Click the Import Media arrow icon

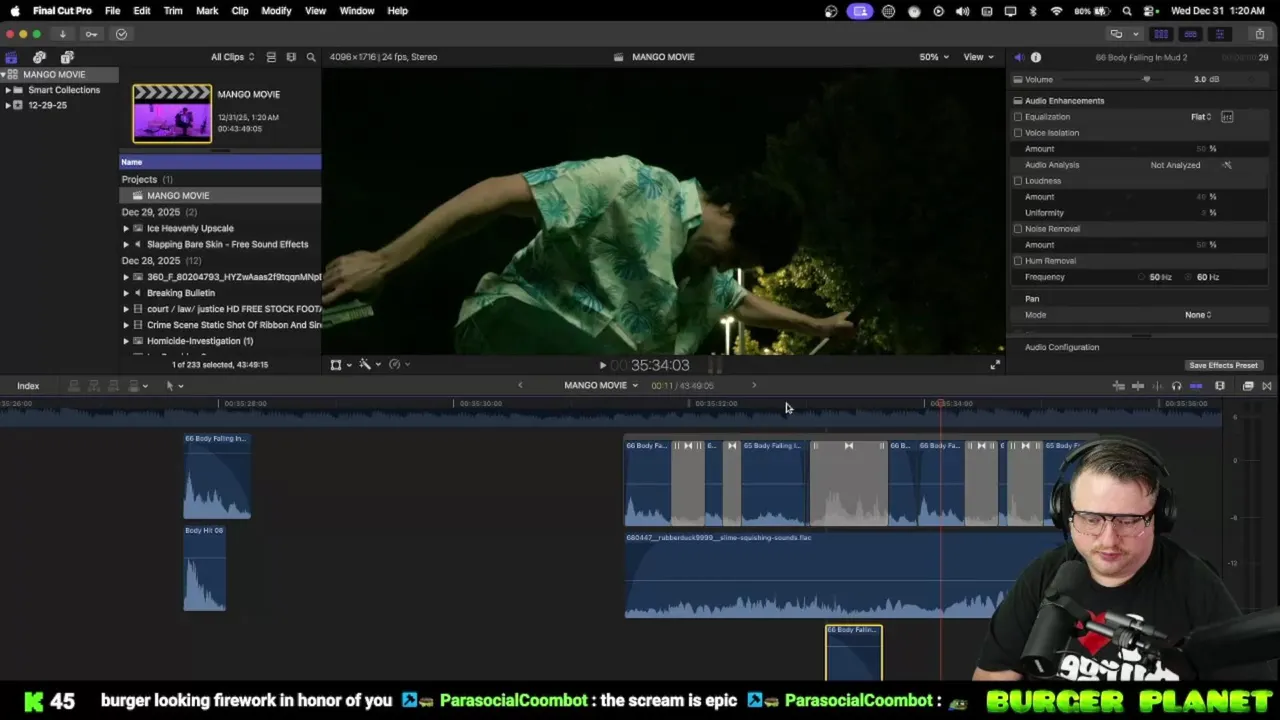tap(62, 34)
